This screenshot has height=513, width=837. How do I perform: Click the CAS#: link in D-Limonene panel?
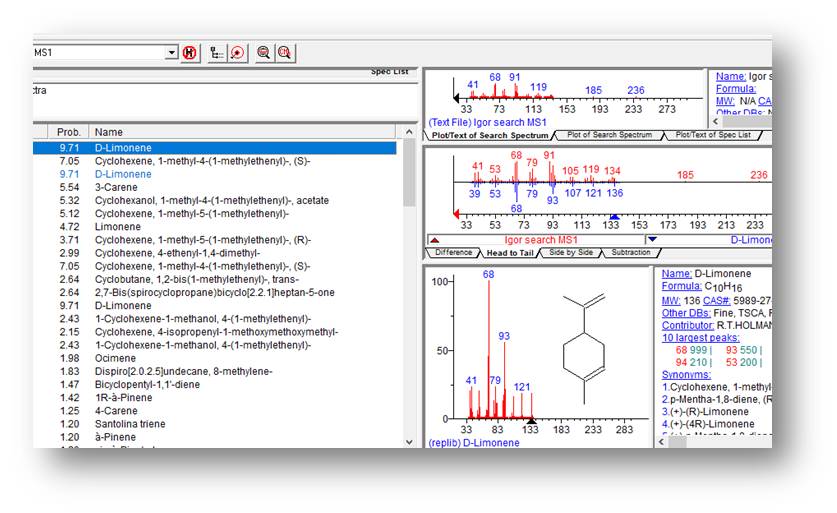[716, 301]
